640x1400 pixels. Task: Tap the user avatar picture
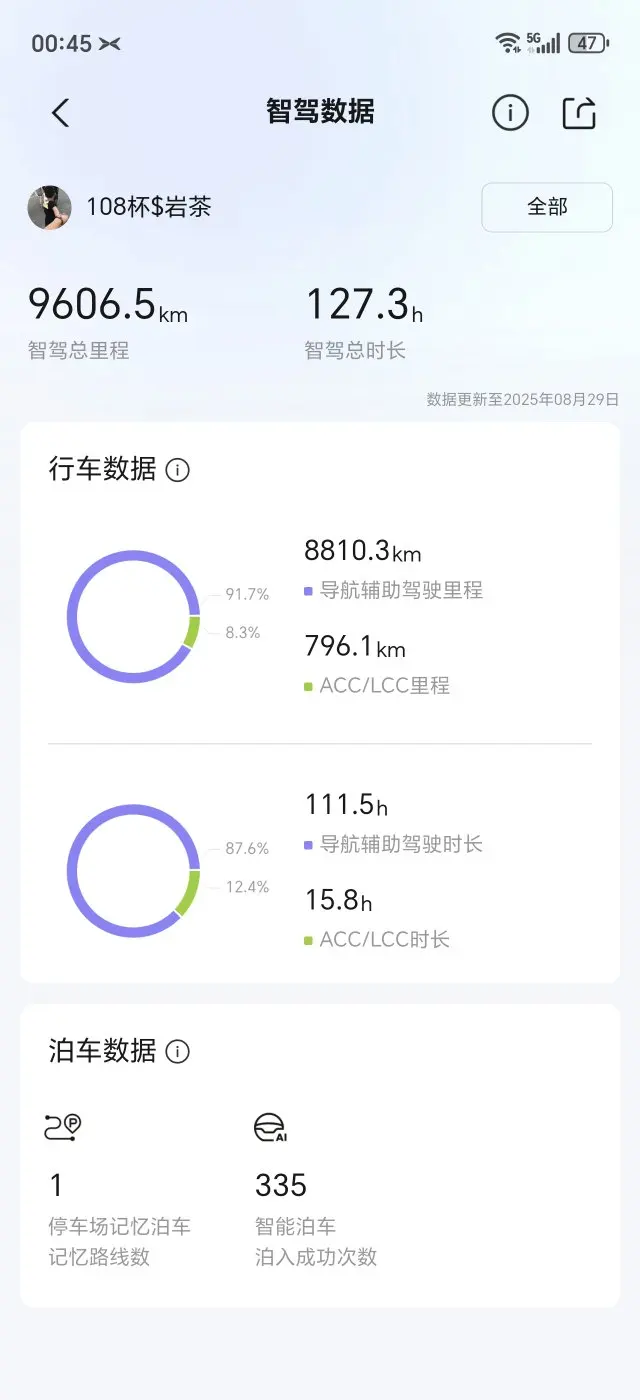(x=49, y=207)
